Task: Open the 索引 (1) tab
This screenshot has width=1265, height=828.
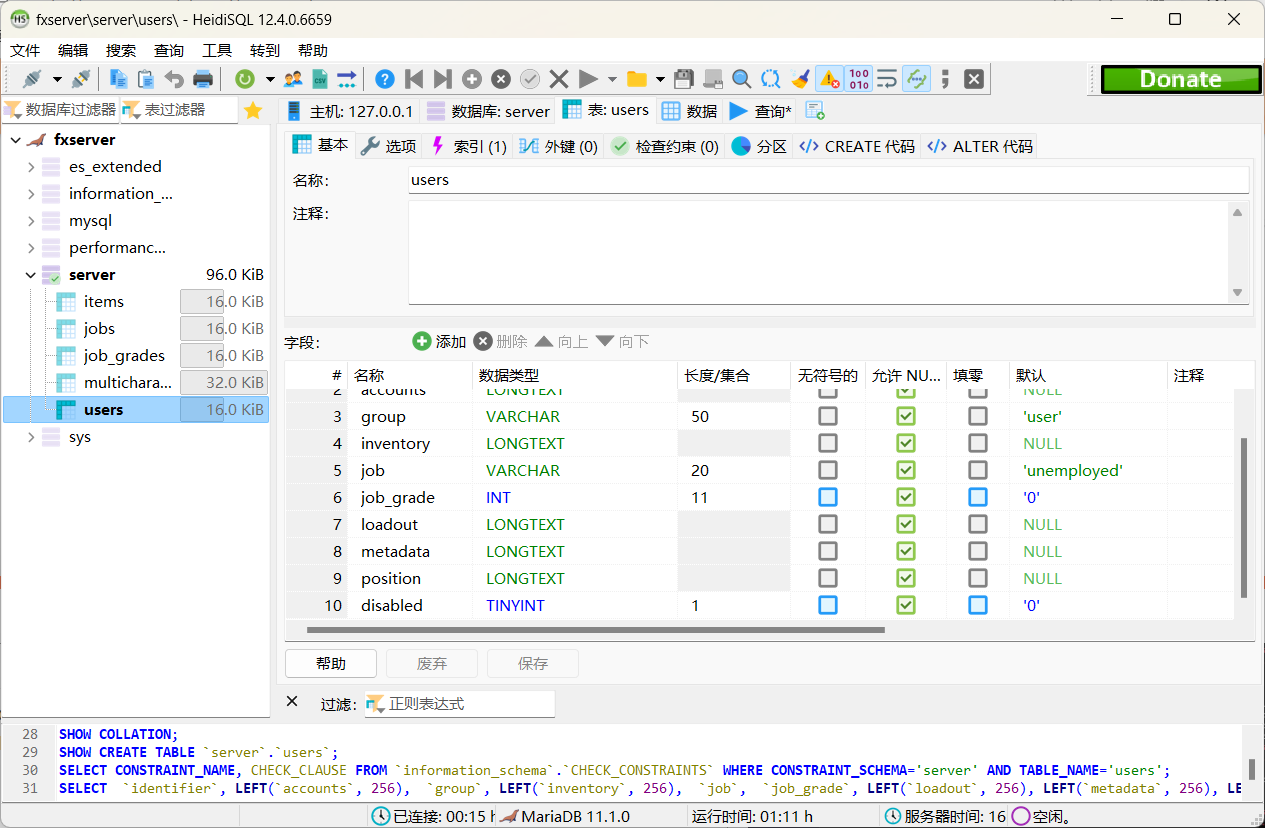Action: click(469, 146)
